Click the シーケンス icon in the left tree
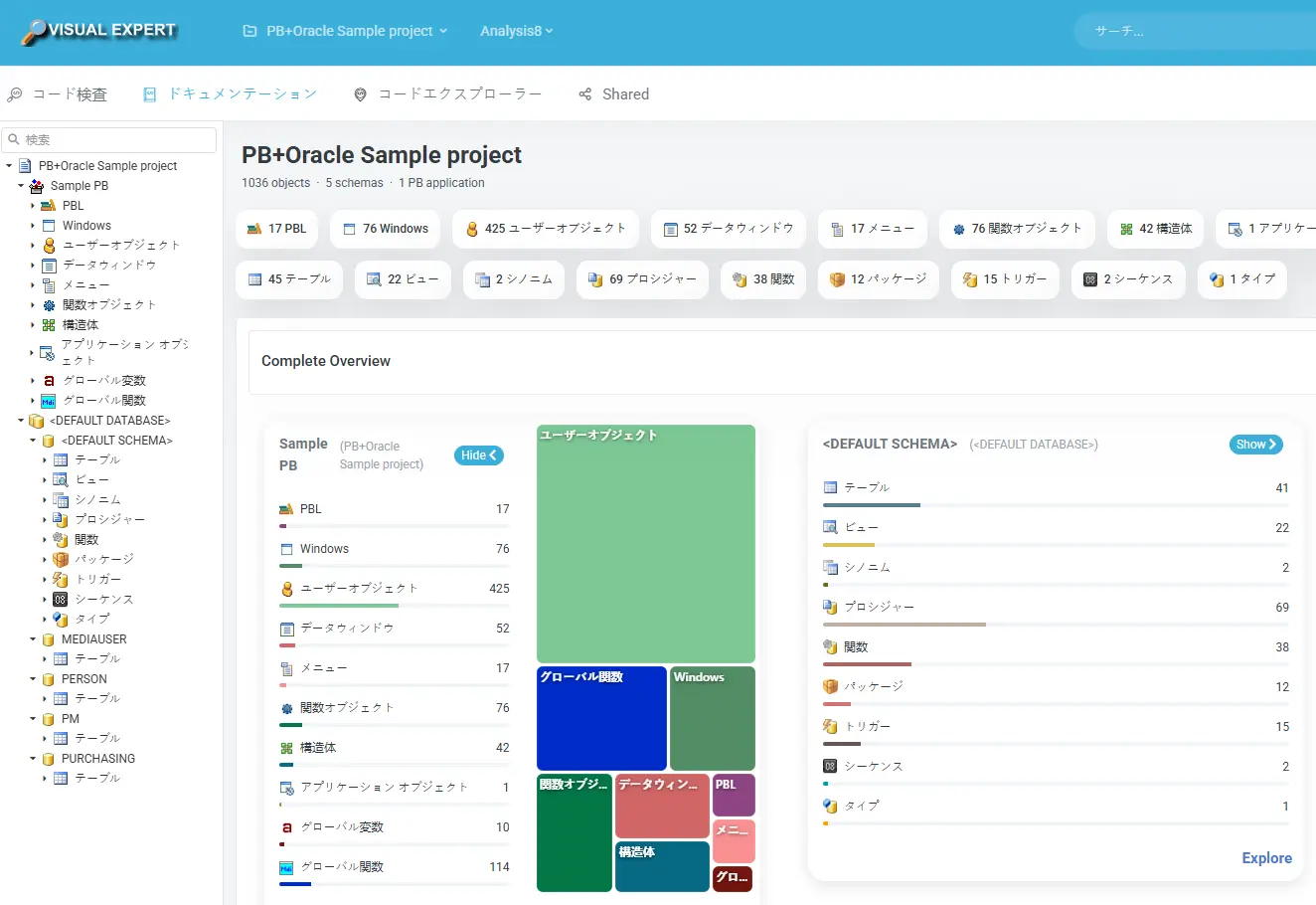1316x905 pixels. [61, 599]
